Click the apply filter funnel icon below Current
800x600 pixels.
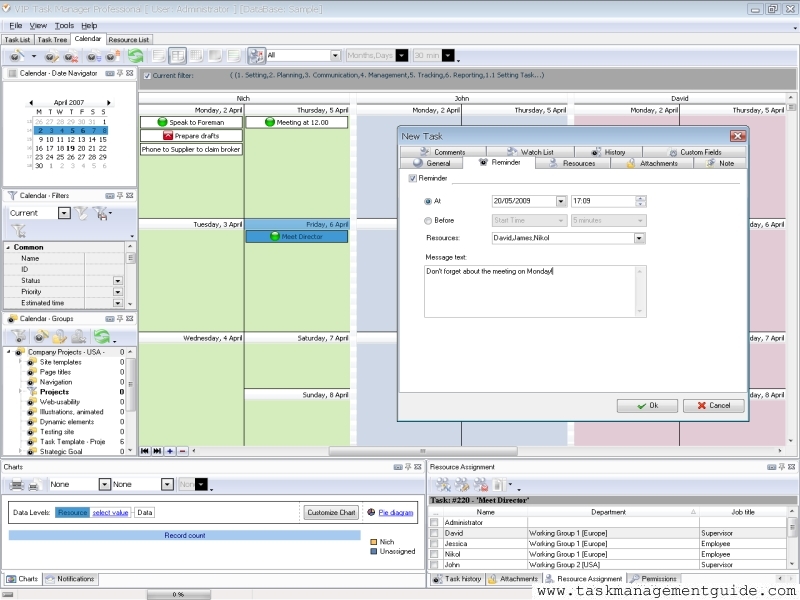(x=18, y=231)
